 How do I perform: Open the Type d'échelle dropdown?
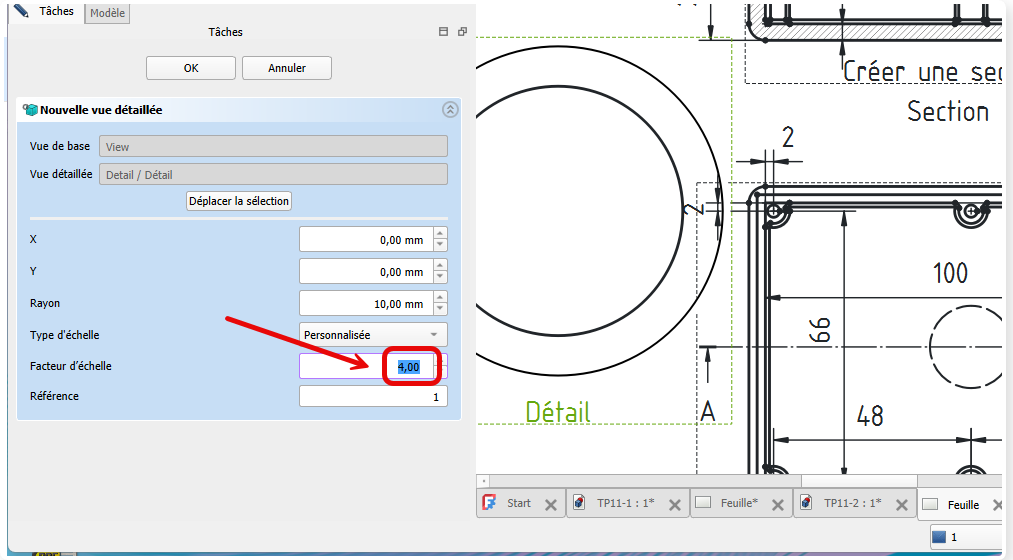374,335
